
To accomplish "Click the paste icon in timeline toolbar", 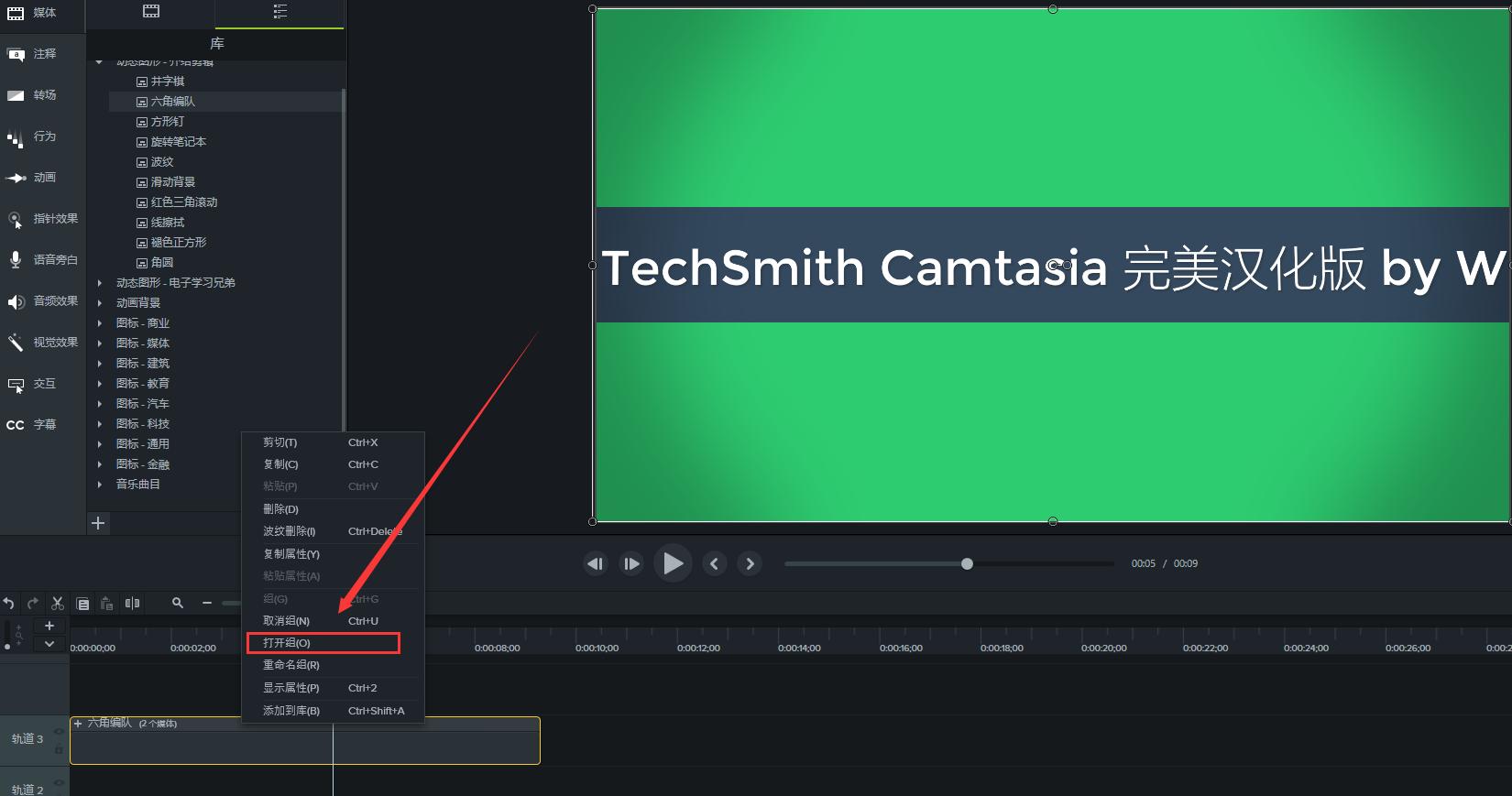I will click(x=107, y=603).
